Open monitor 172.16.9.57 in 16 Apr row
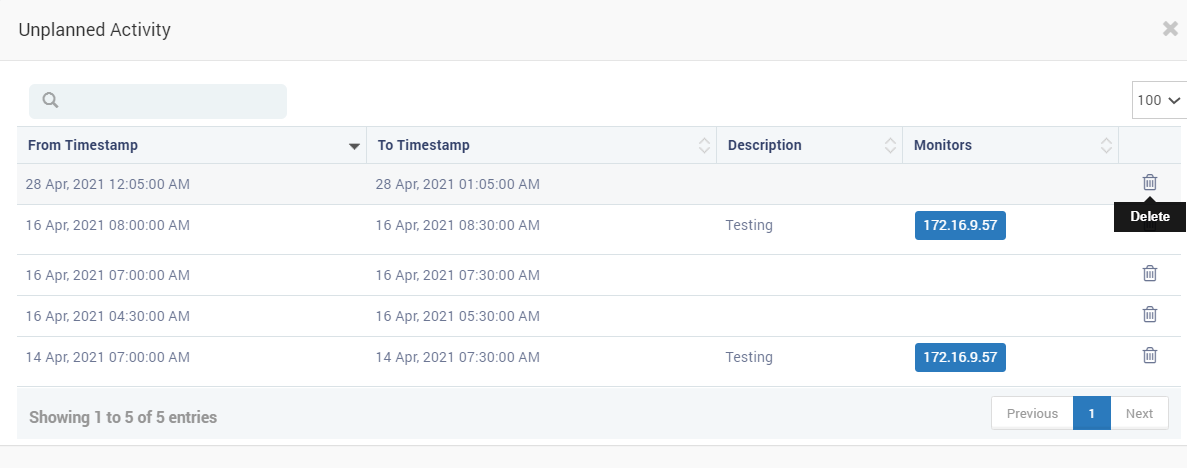 pyautogui.click(x=960, y=226)
